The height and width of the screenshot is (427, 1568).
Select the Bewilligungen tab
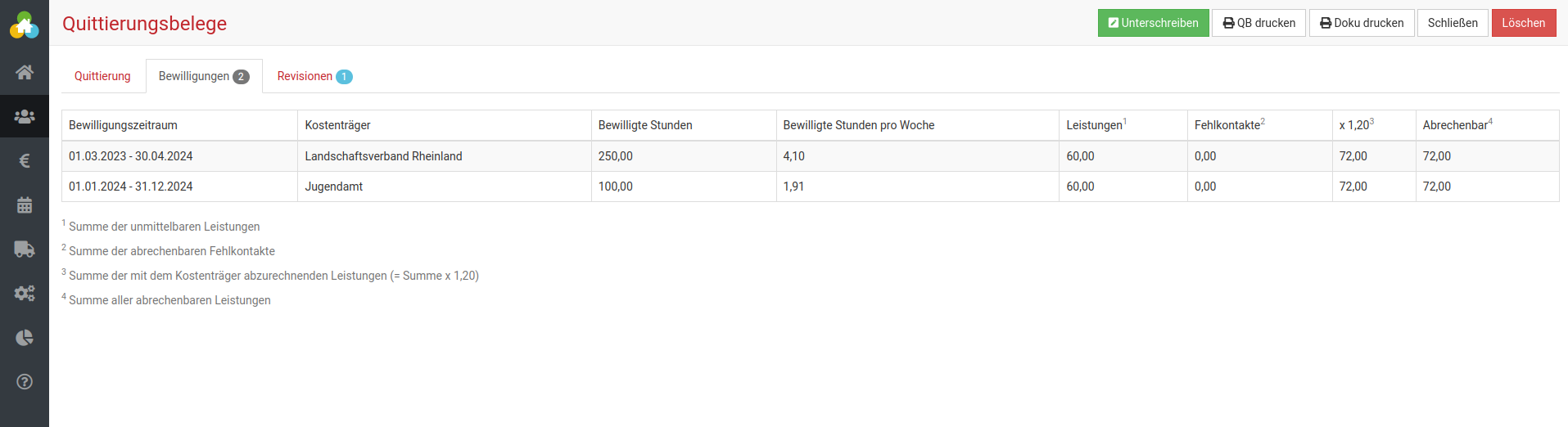click(203, 76)
